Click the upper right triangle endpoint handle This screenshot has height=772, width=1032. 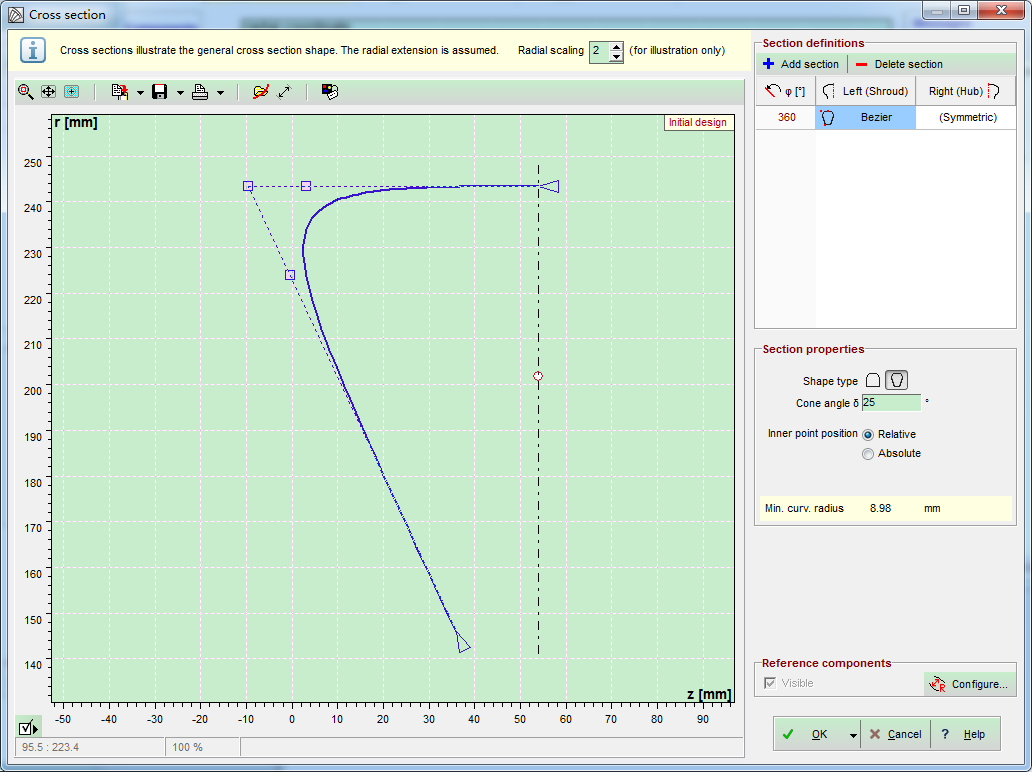(550, 186)
